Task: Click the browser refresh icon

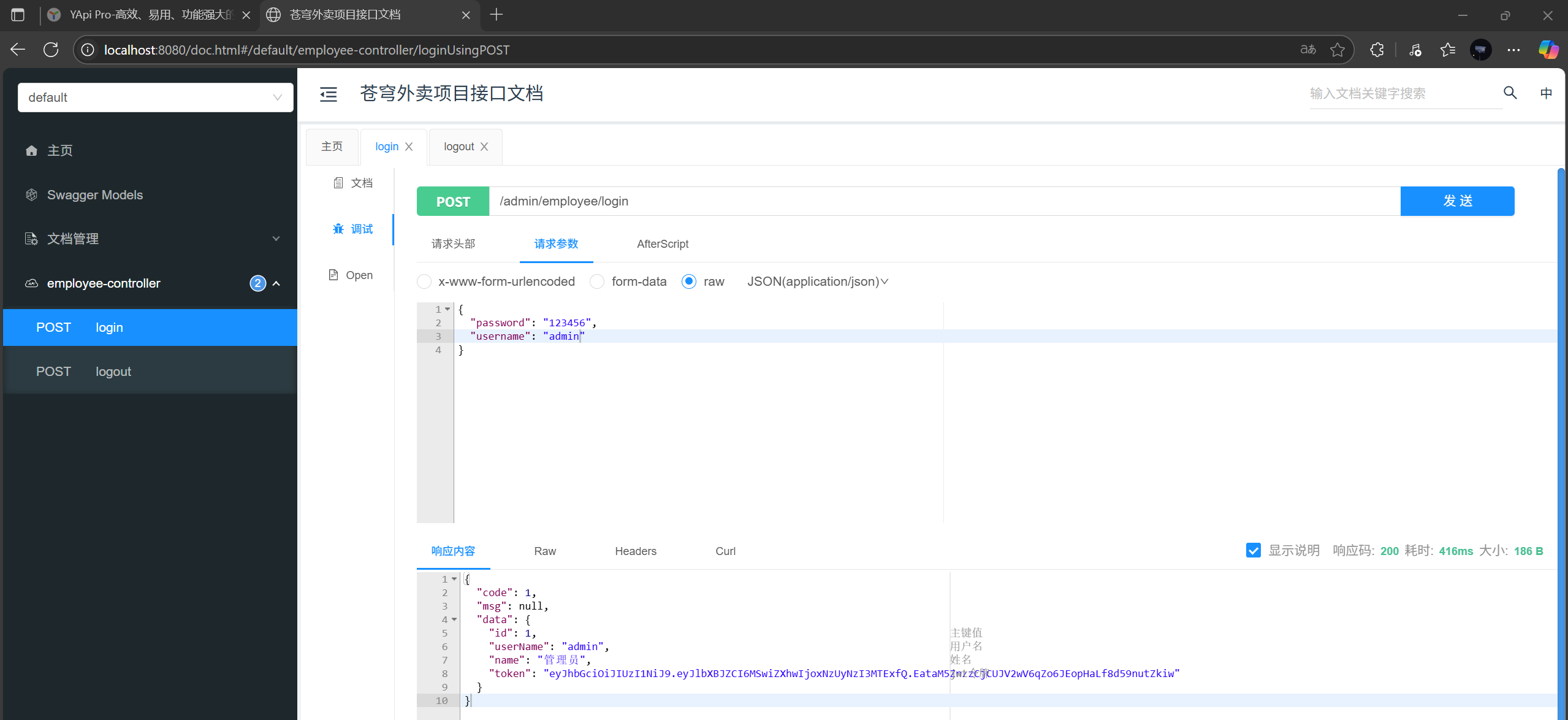Action: [51, 50]
